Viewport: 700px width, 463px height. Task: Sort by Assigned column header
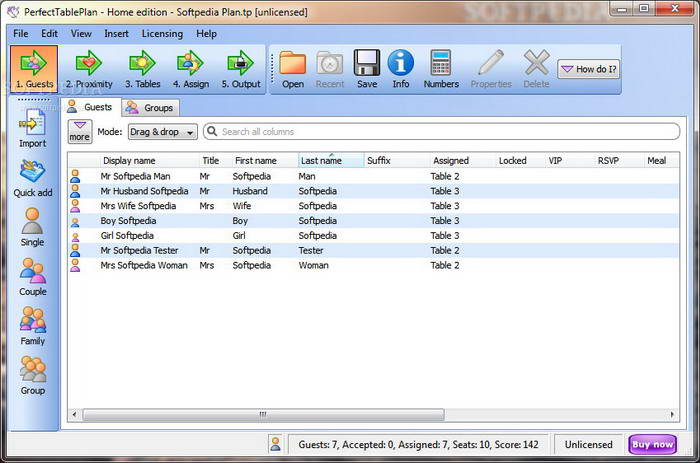462,160
